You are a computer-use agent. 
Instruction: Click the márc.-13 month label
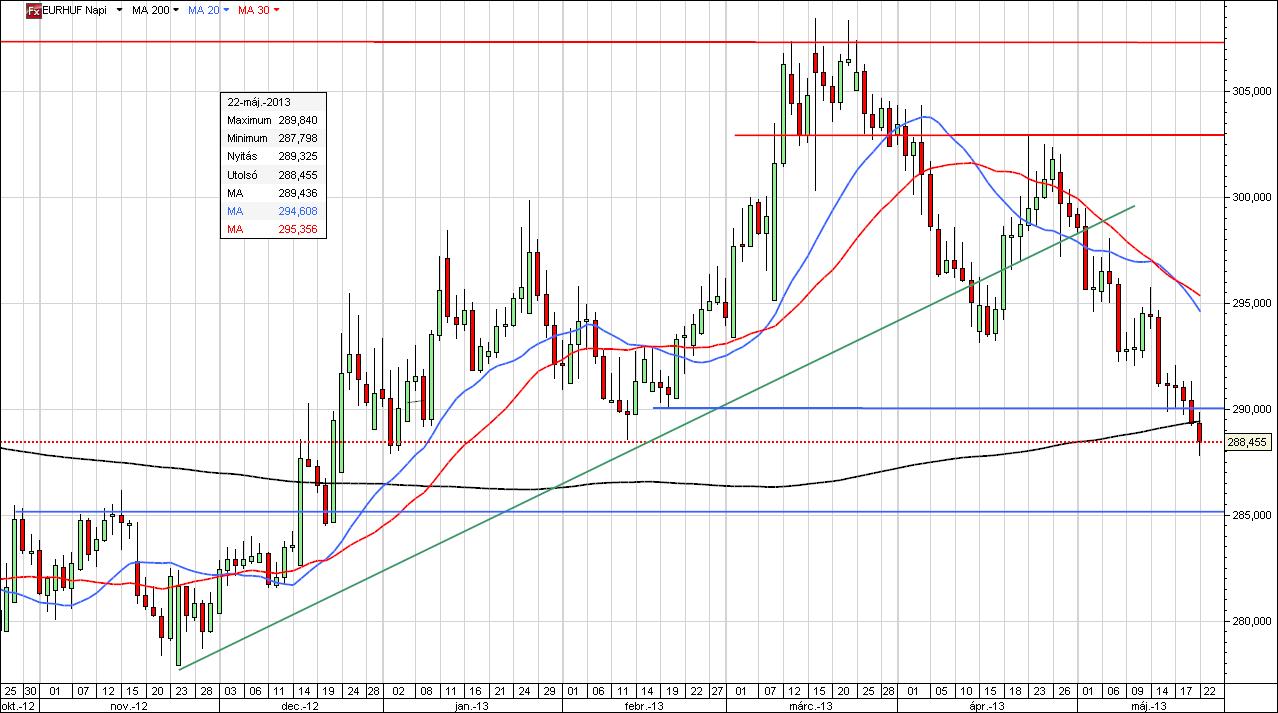tap(810, 705)
